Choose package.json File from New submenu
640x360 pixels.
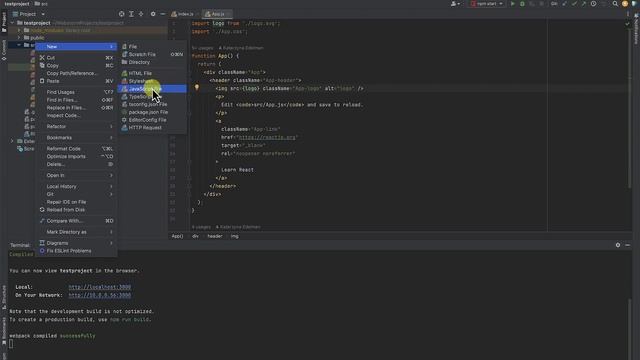coord(152,112)
